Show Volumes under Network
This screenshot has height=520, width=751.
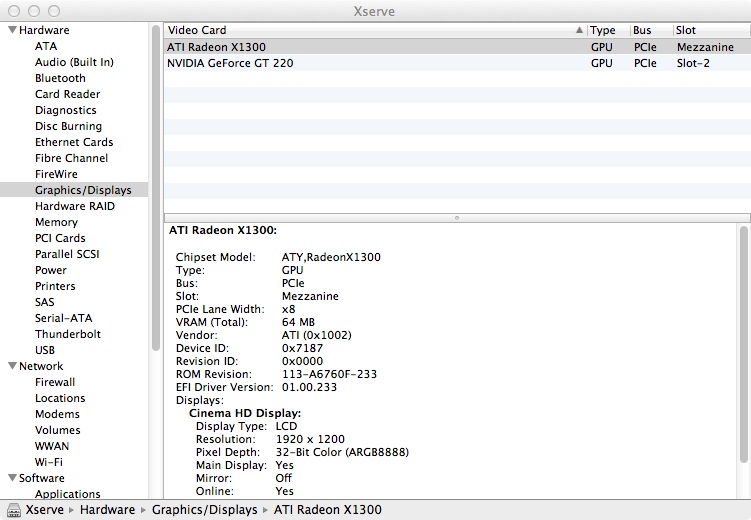click(x=57, y=430)
